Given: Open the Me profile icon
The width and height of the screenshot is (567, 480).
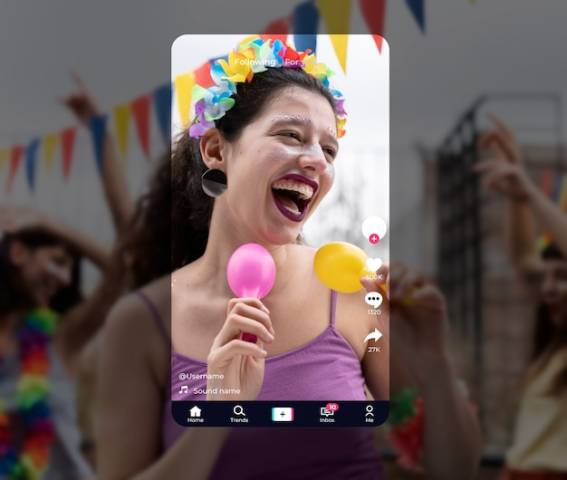Looking at the screenshot, I should point(369,415).
